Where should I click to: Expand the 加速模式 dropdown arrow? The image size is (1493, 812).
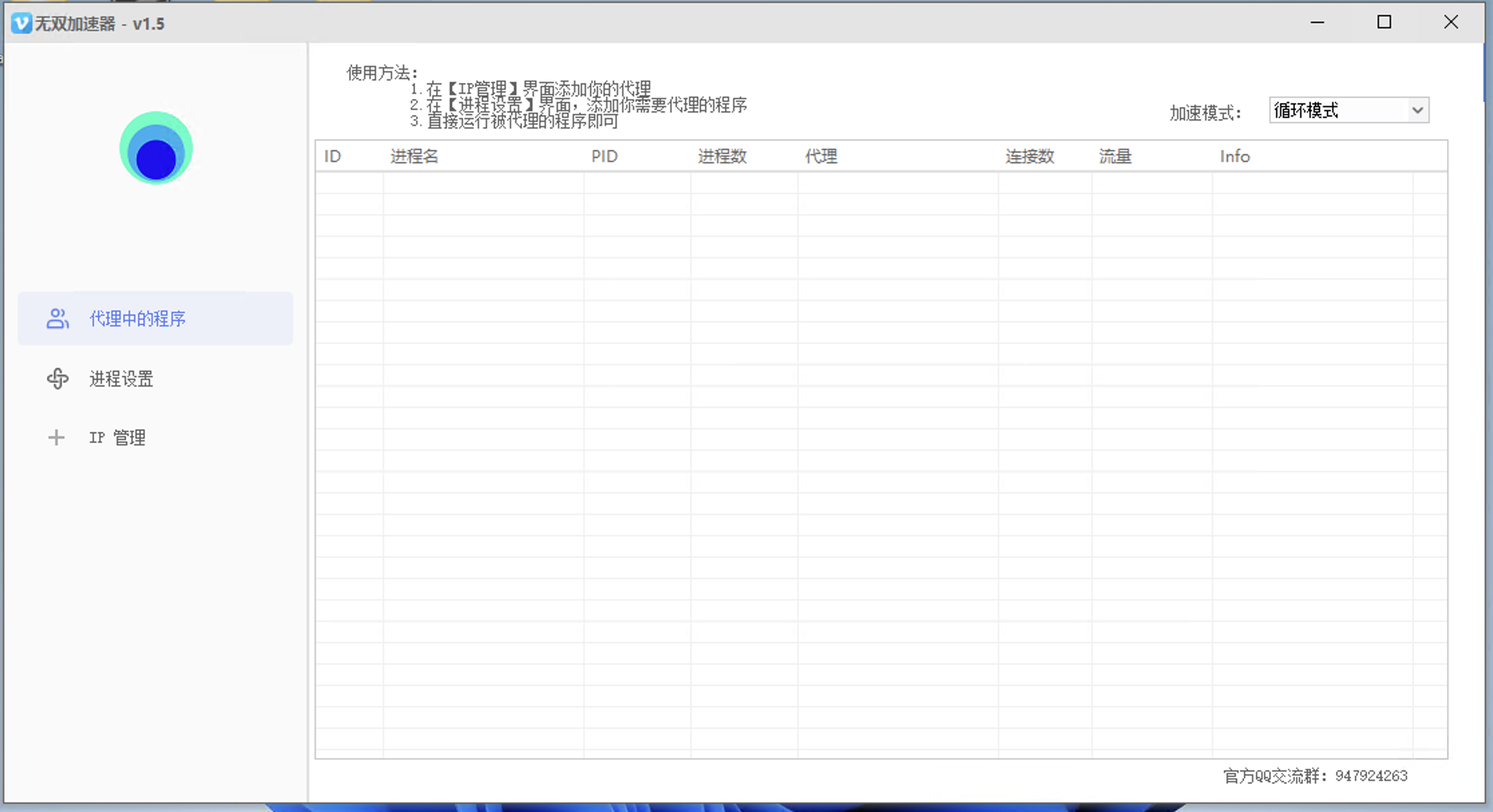1417,110
